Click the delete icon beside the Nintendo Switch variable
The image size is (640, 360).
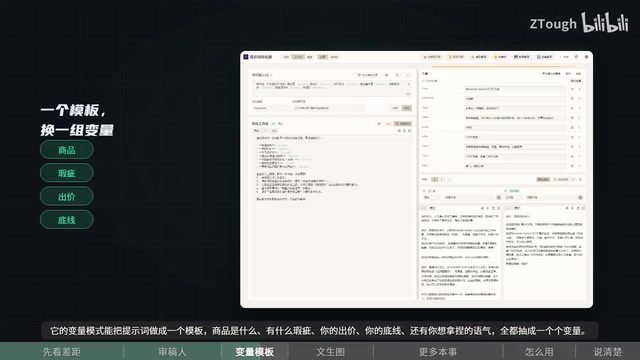tap(572, 89)
